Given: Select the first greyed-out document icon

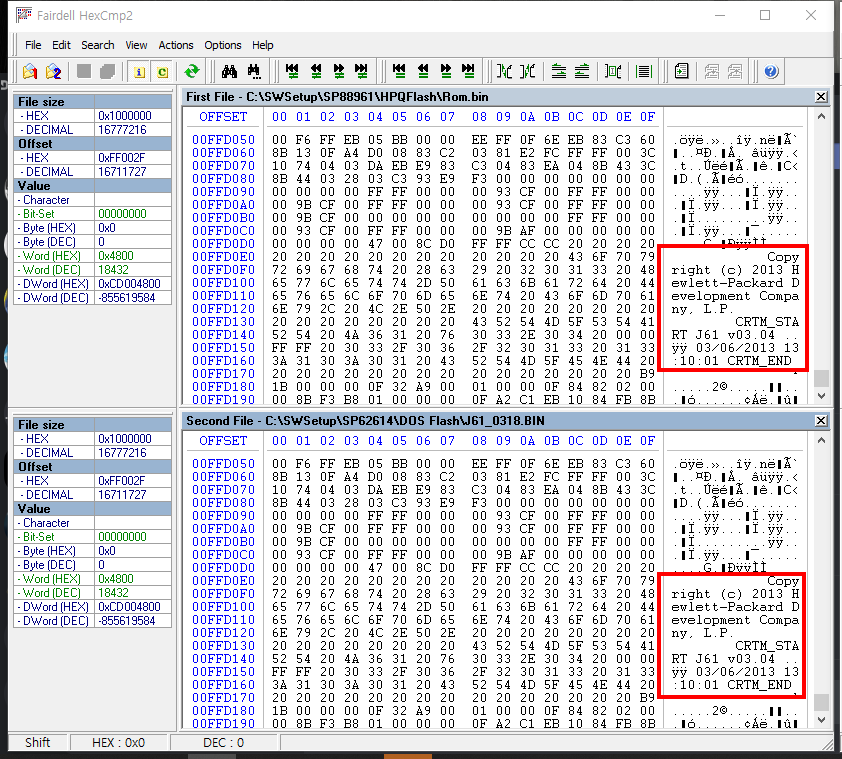Looking at the screenshot, I should [x=712, y=71].
